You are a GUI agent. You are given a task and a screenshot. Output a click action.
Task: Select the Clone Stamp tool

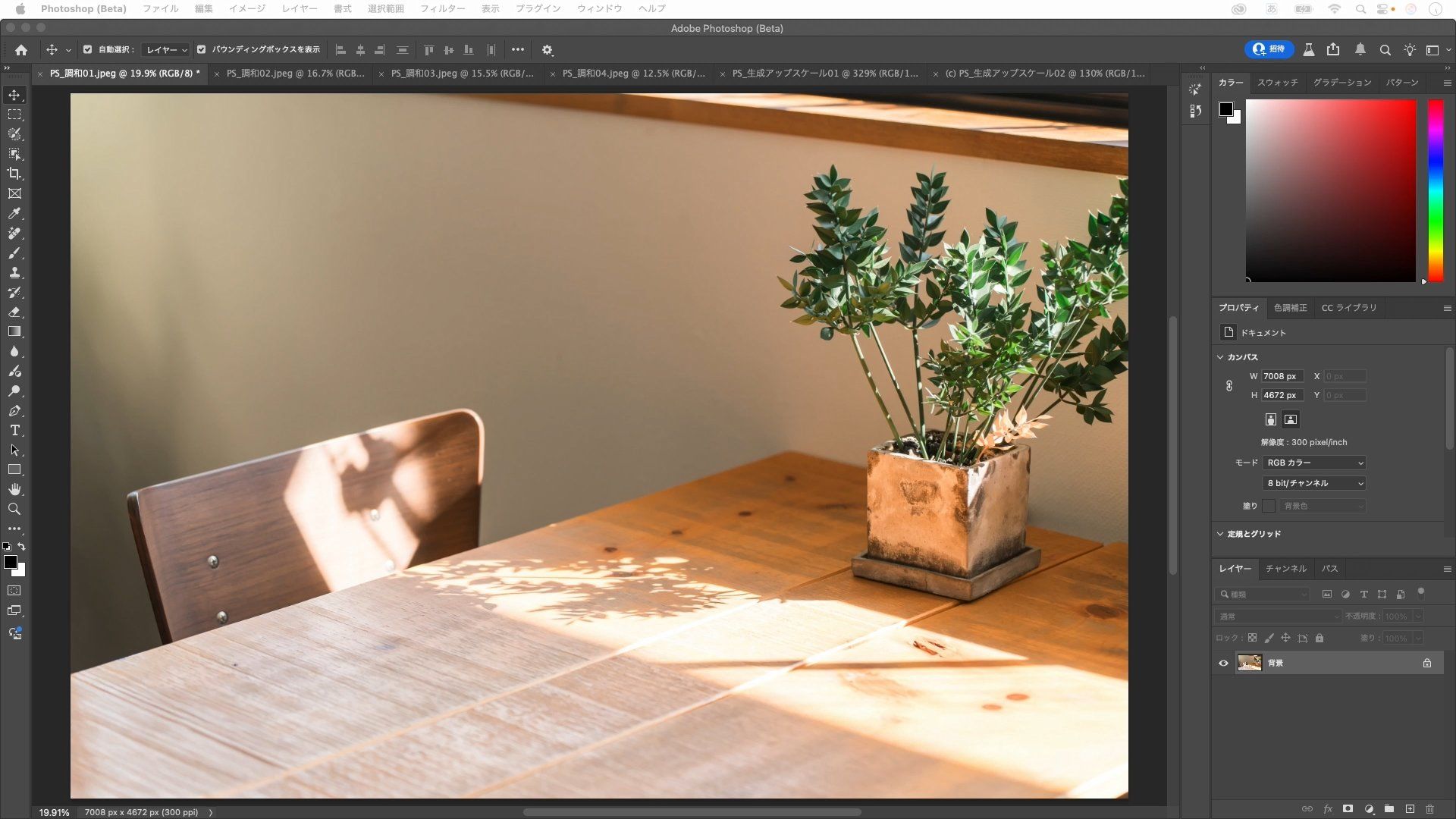tap(14, 273)
